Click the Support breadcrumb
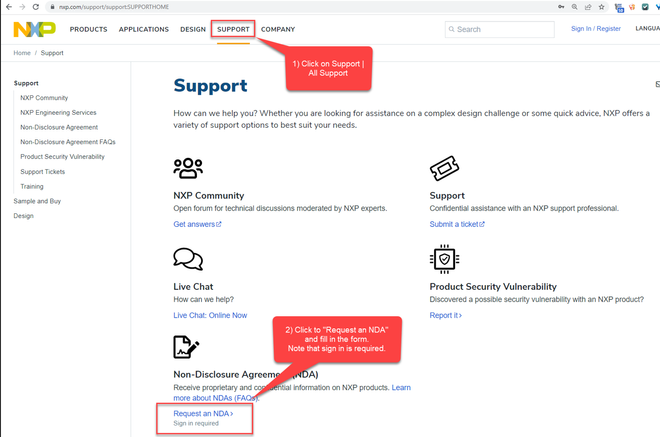Viewport: 660px width, 437px height. point(52,53)
